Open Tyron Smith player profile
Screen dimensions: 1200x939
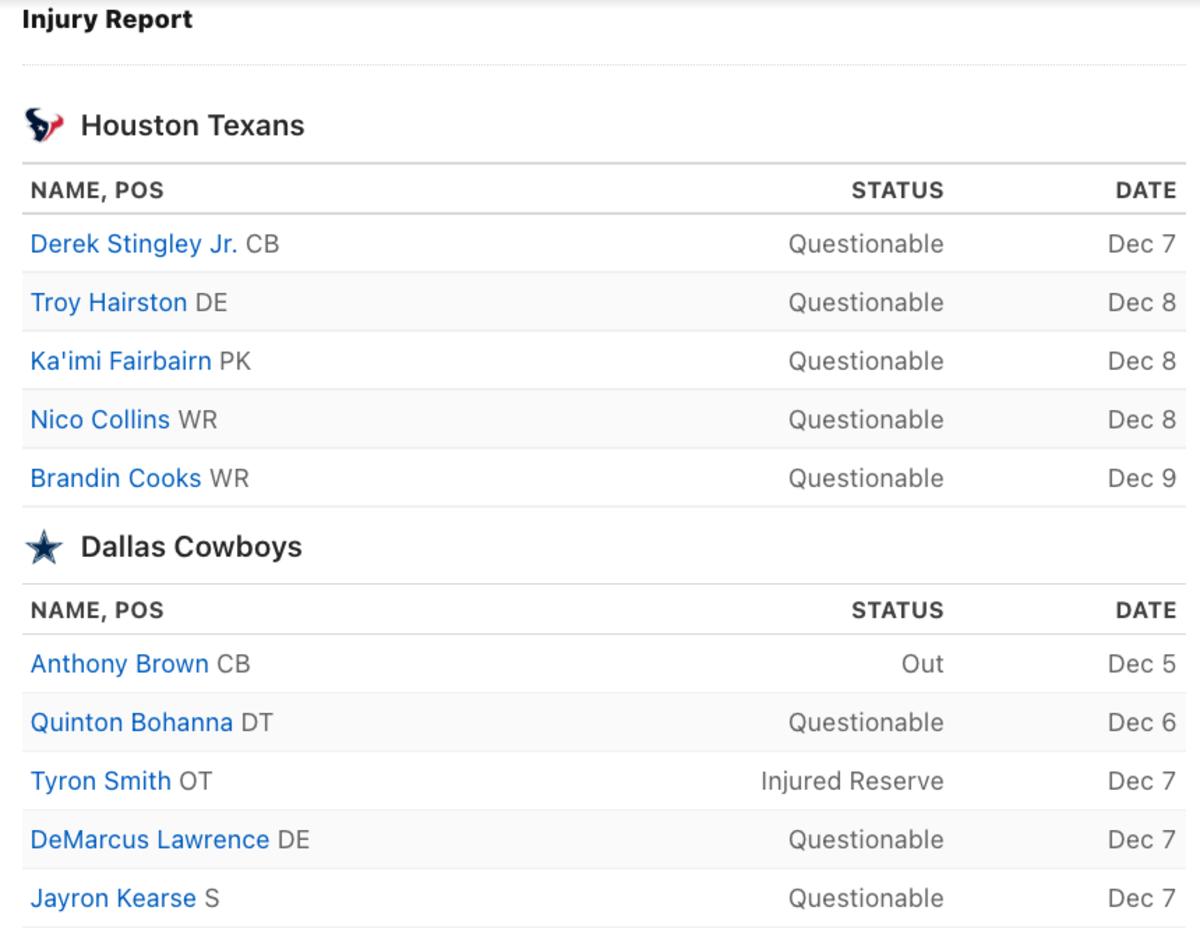click(100, 781)
